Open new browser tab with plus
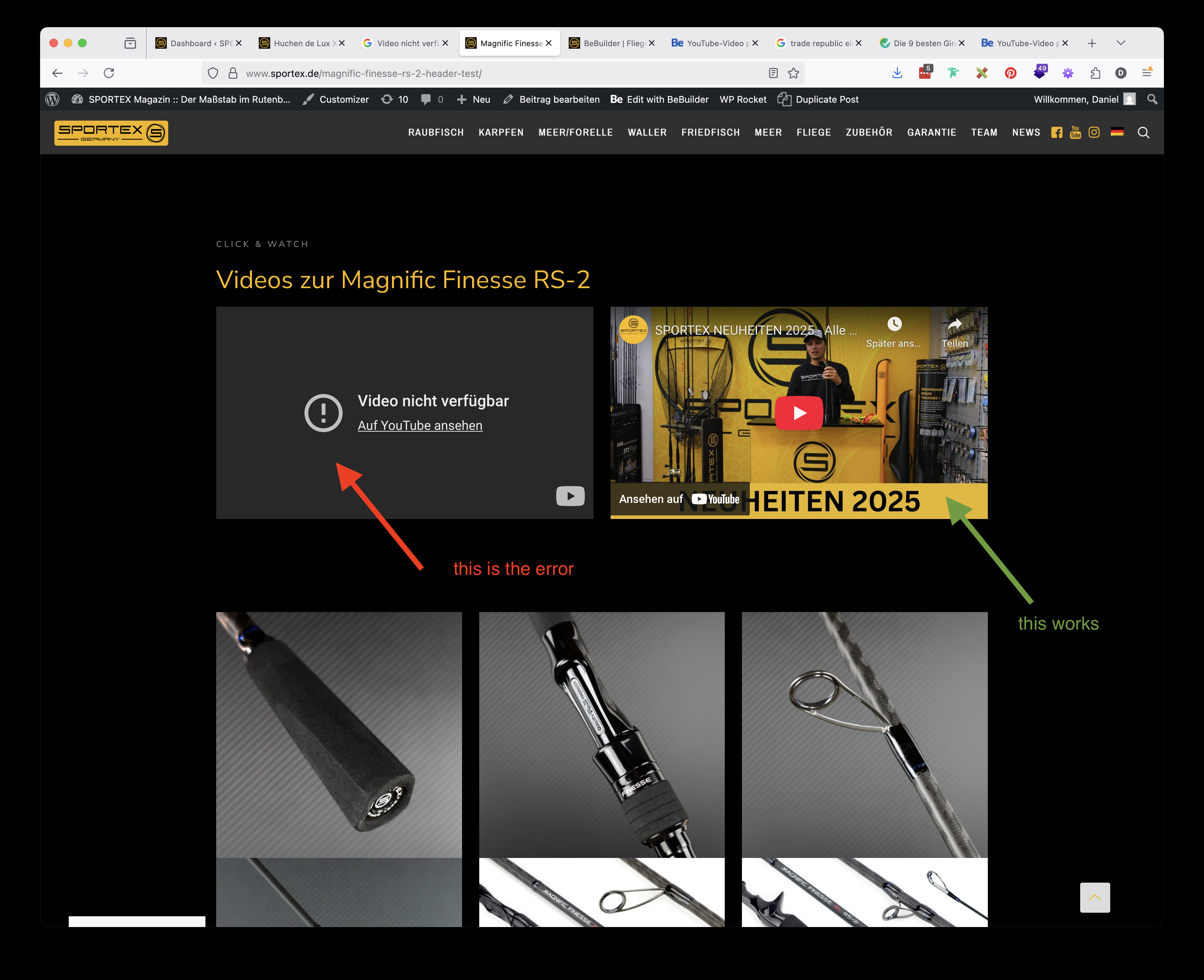 pyautogui.click(x=1092, y=43)
